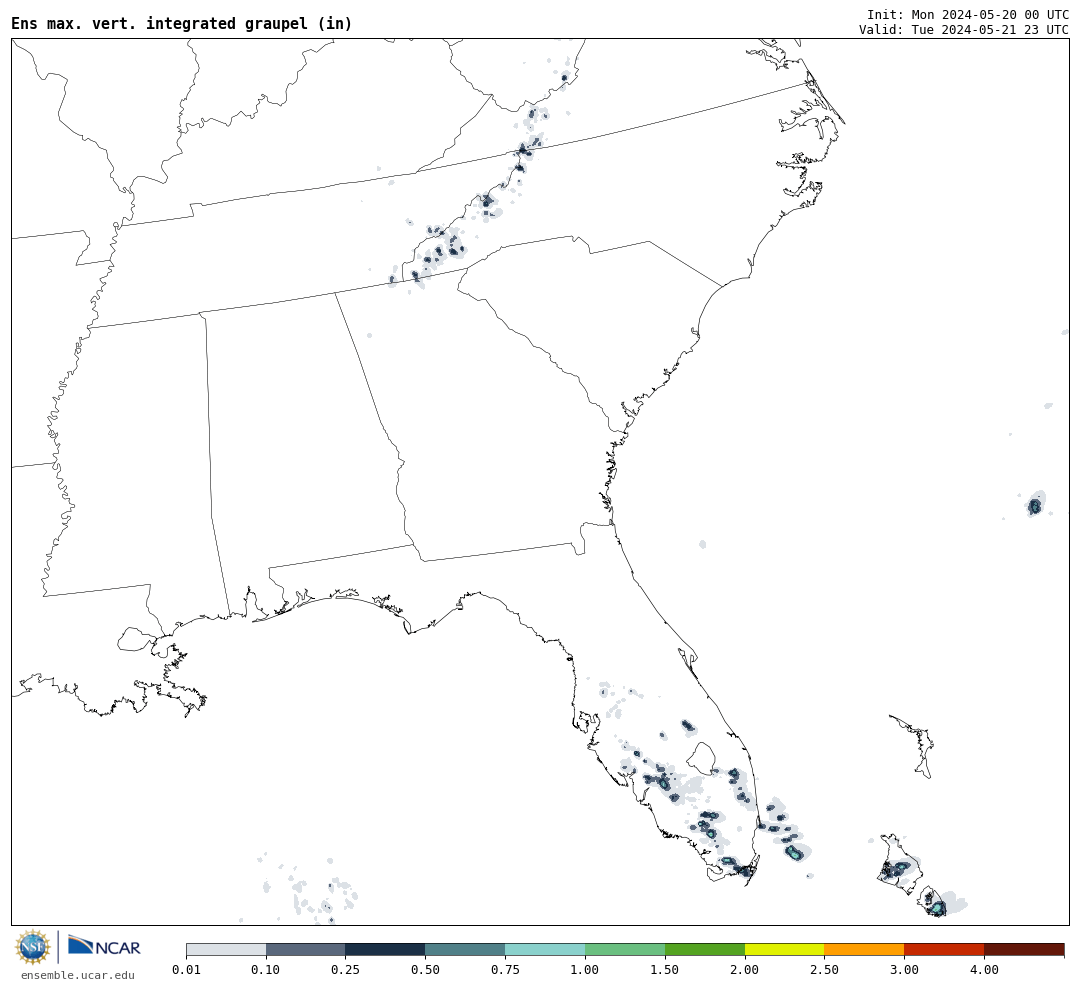Select the 0.10–0.25 slate gray colorbar swatch
Screen dimensions: 1080x988
(x=306, y=950)
